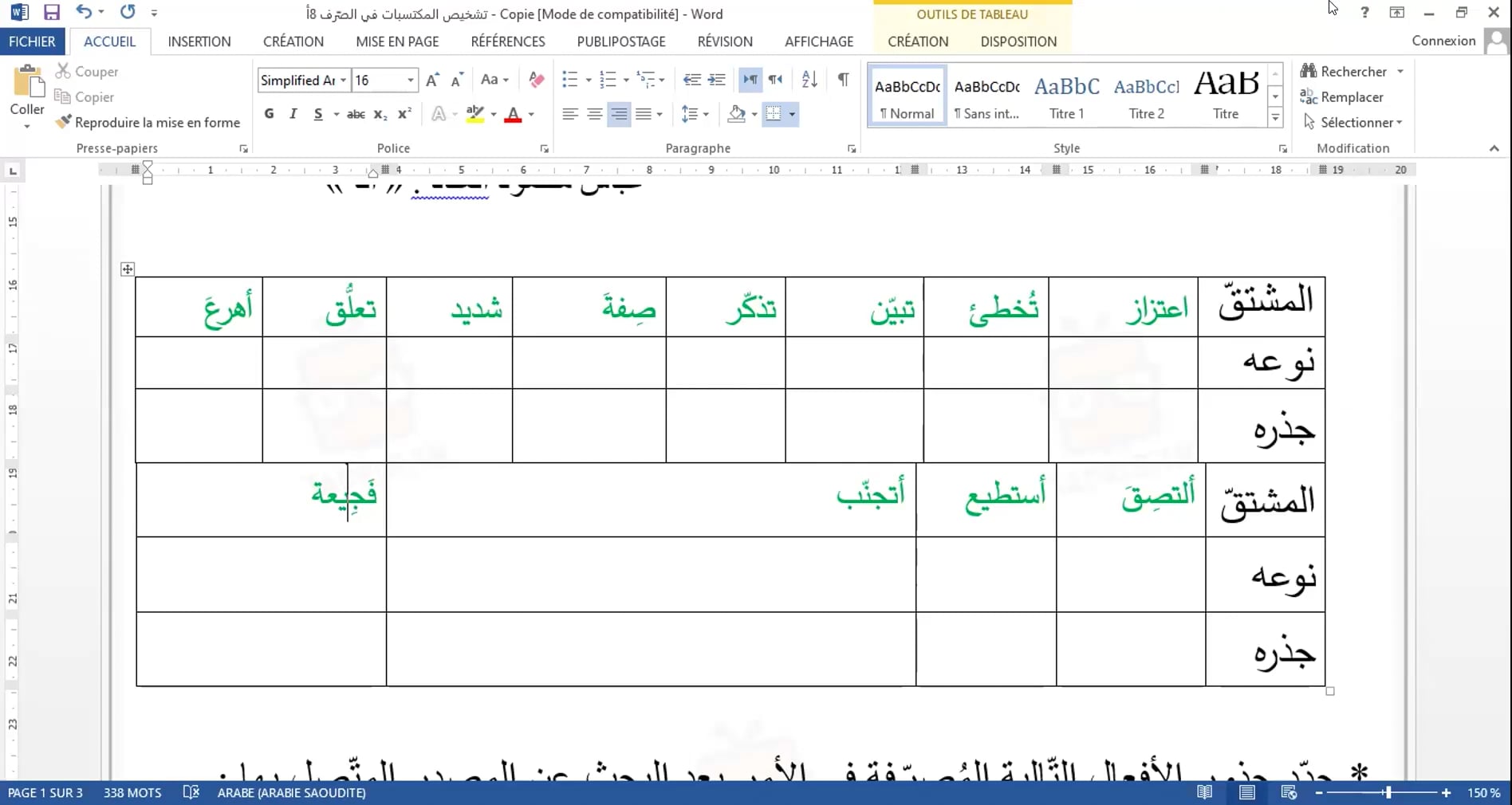Switch to read mode view

pos(1204,793)
